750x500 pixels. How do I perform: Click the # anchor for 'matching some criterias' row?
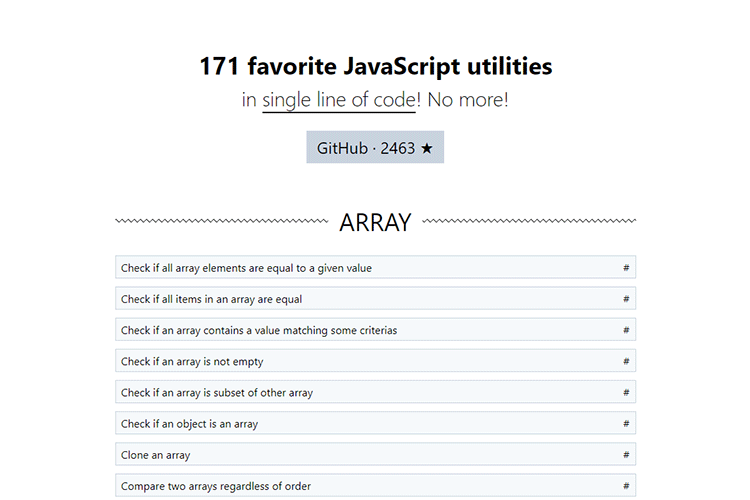pos(626,330)
